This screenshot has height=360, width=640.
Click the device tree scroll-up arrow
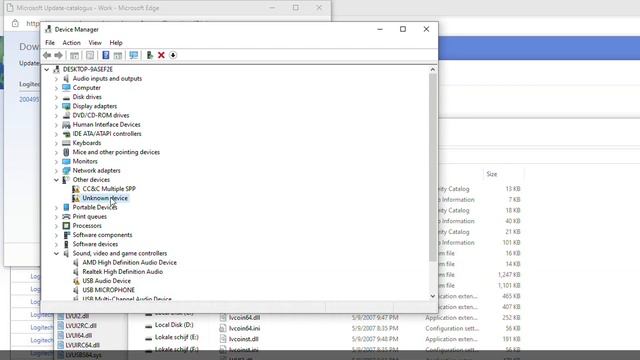click(433, 70)
